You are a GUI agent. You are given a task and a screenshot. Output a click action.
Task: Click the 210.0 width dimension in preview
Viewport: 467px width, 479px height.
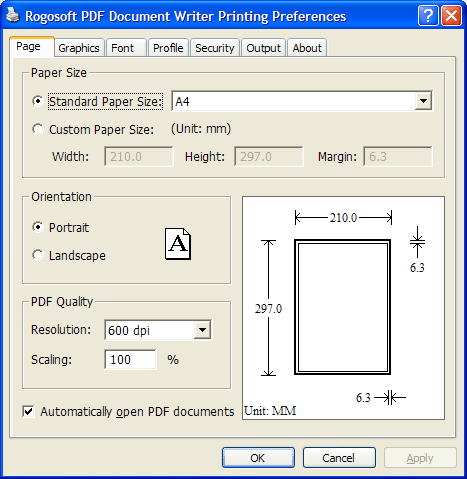coord(343,218)
